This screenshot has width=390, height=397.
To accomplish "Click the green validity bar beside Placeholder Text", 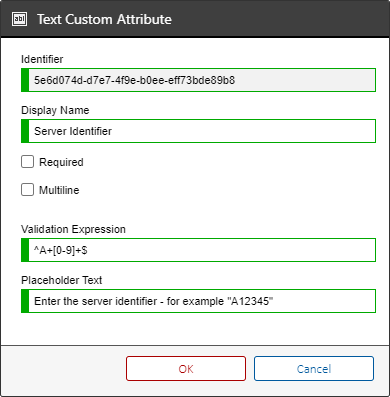I will tap(25, 301).
